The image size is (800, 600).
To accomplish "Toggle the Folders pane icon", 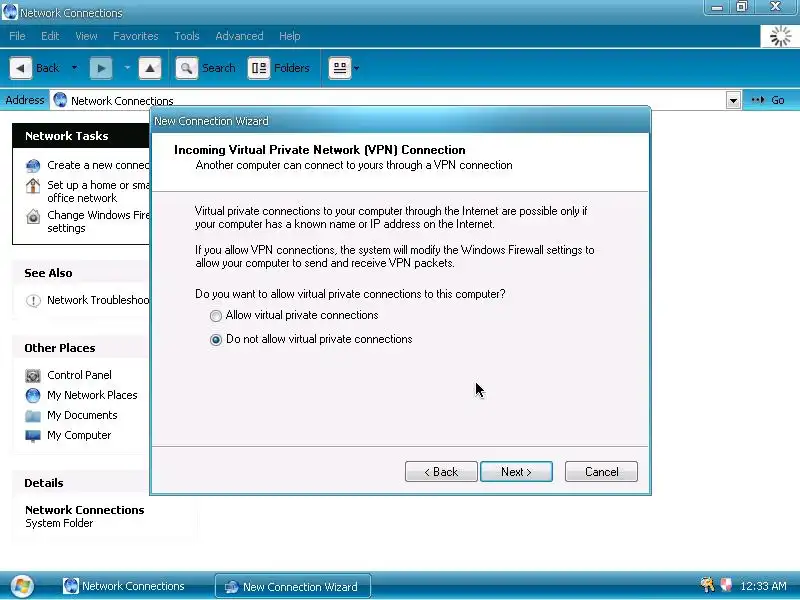I will tap(259, 68).
